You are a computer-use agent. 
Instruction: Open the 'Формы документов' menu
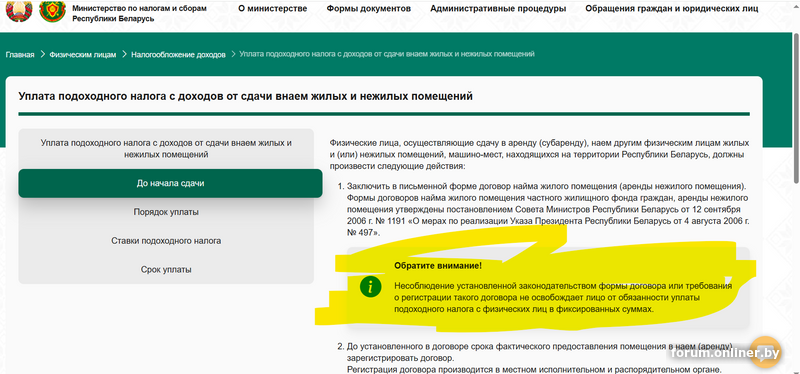368,9
